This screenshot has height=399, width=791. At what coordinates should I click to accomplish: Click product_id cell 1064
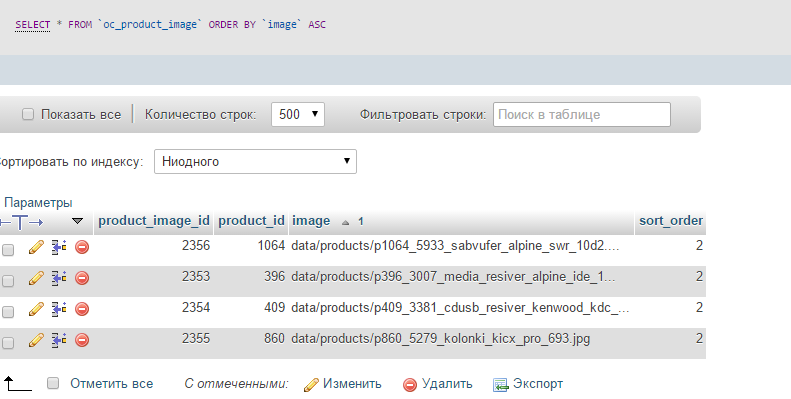click(x=271, y=246)
